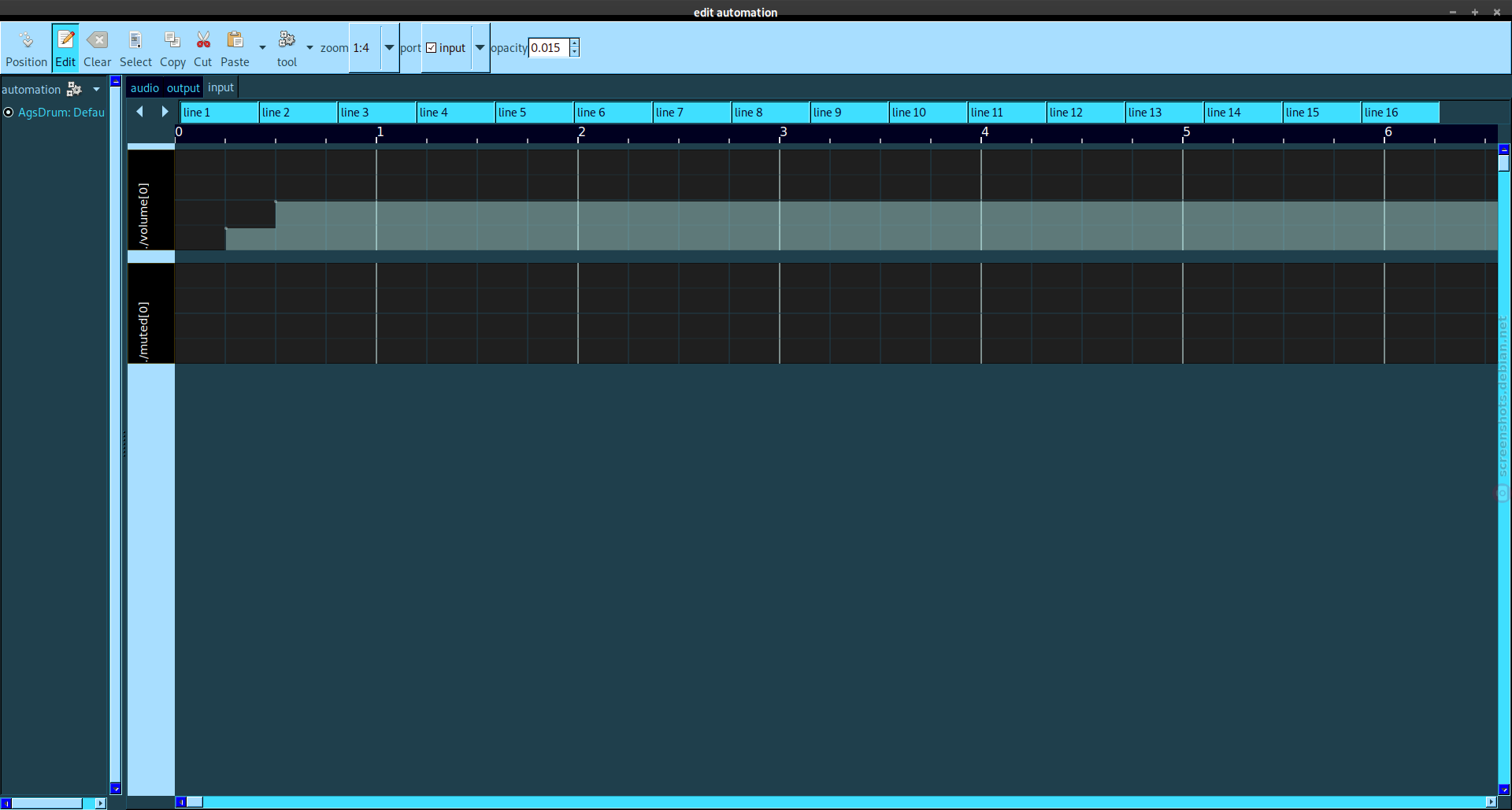Select the Position tool

click(x=26, y=49)
